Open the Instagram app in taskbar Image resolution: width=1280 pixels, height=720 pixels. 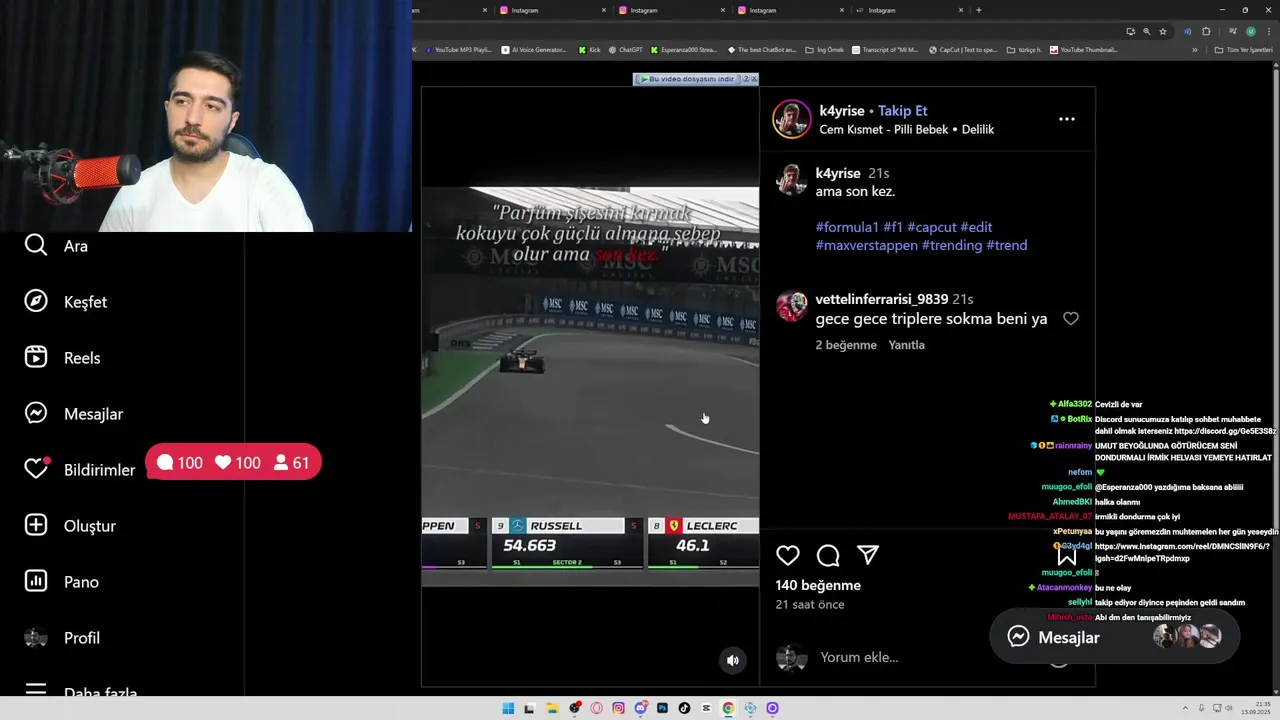coord(618,708)
